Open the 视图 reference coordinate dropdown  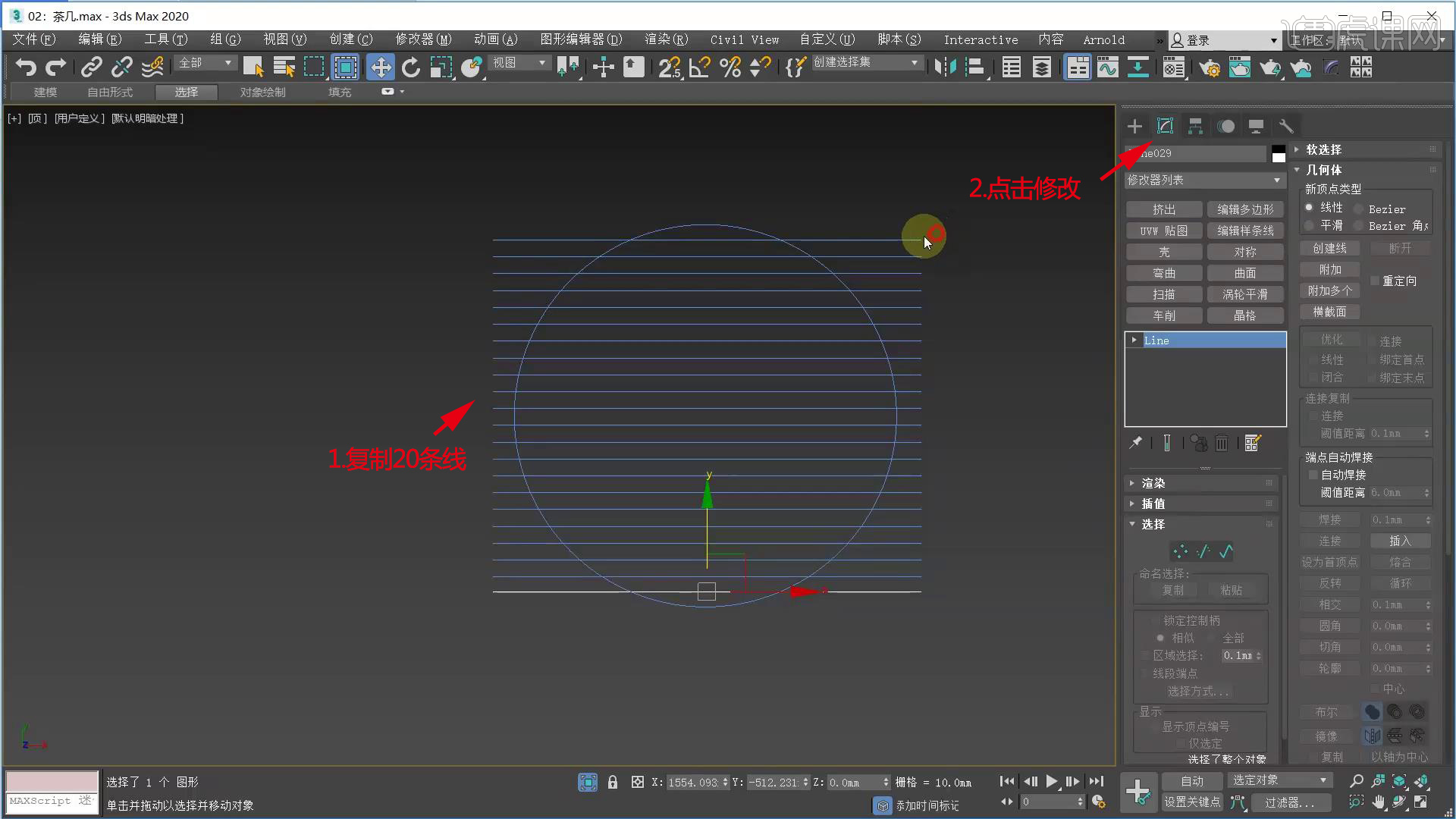pos(519,63)
